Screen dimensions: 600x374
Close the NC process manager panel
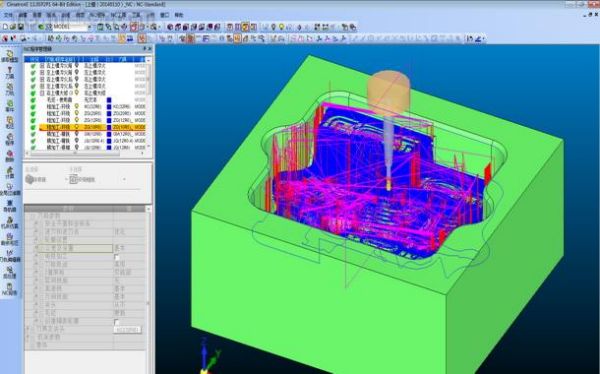tap(150, 49)
